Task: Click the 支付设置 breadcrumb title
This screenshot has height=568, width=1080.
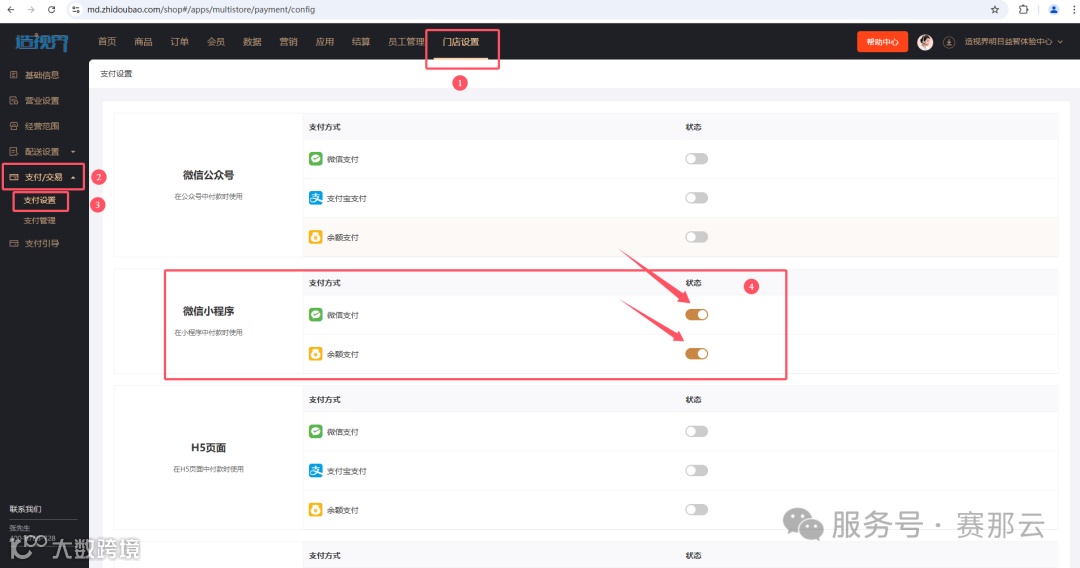Action: point(116,74)
